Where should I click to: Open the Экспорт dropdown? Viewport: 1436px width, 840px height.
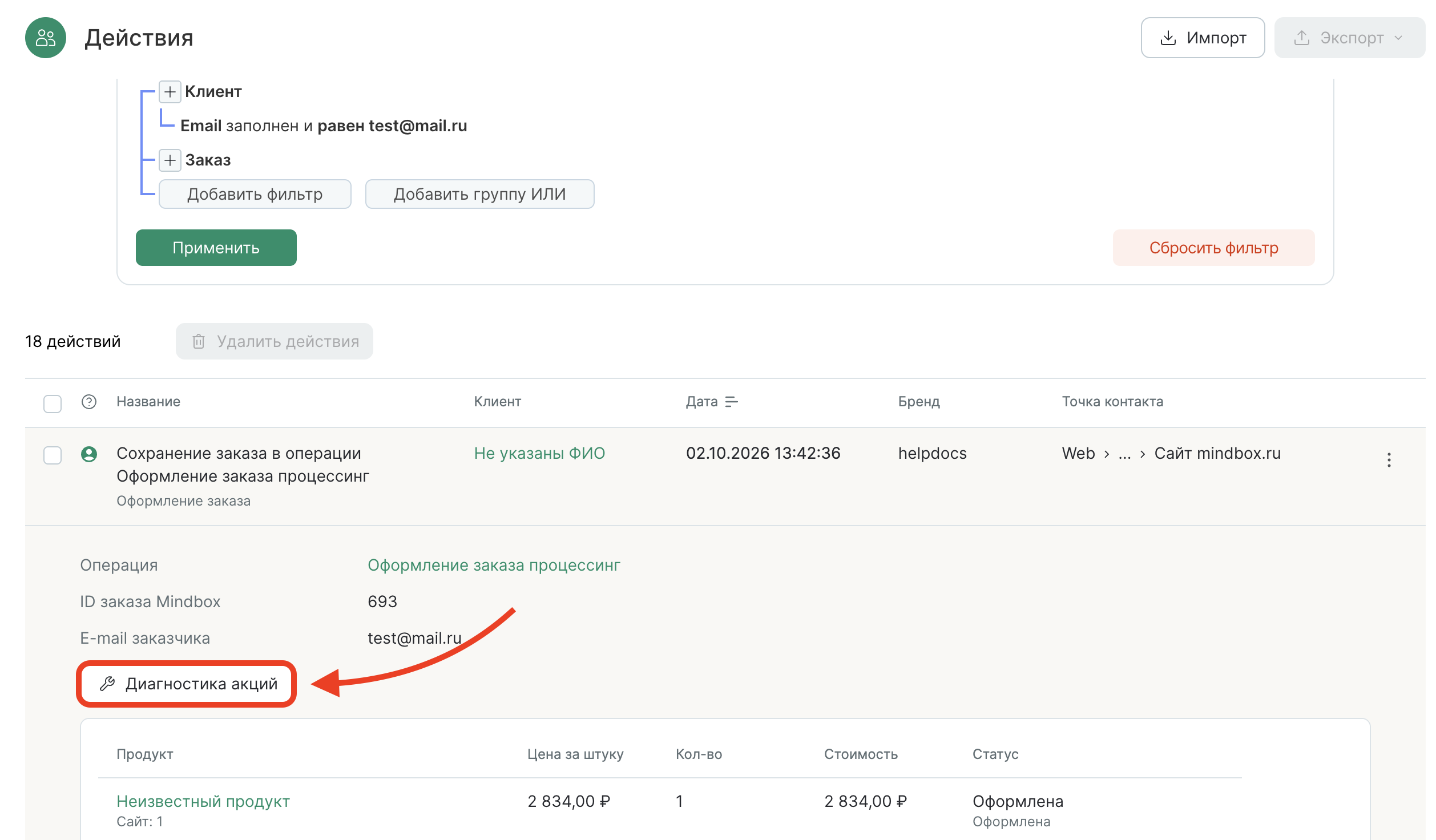pos(1349,38)
